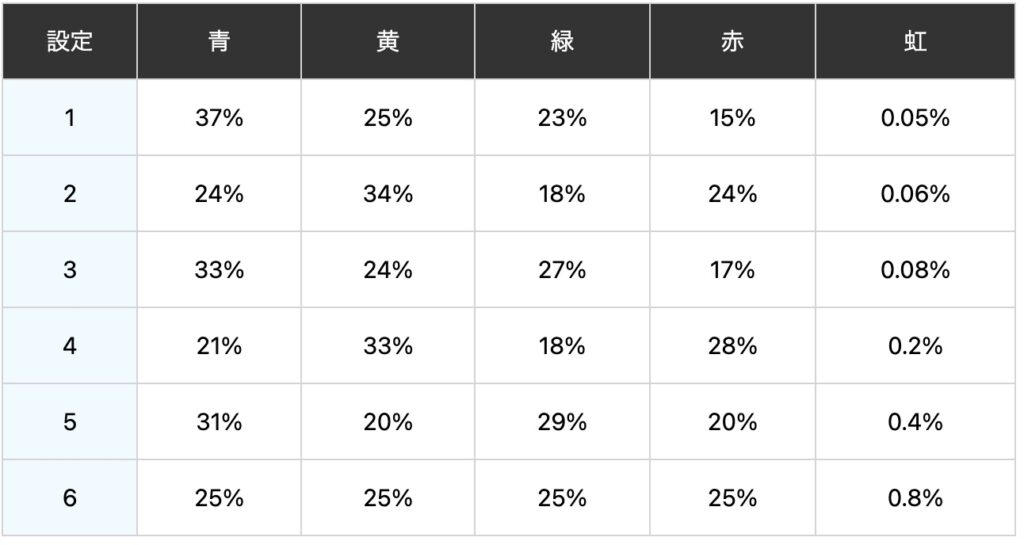This screenshot has width=1024, height=545.
Task: Click the 37% cell in 青 column
Action: click(219, 118)
